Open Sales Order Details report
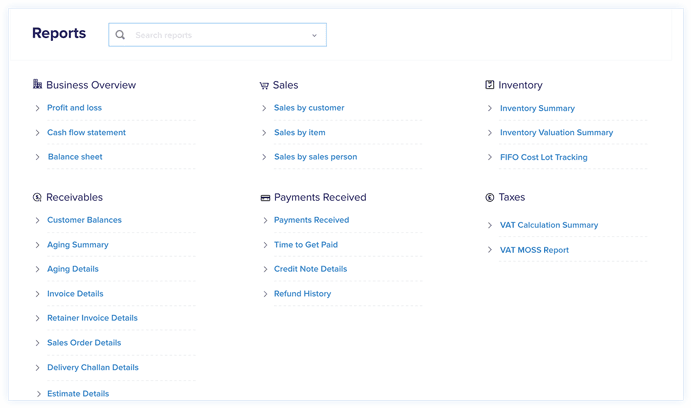This screenshot has height=408, width=691. [84, 343]
